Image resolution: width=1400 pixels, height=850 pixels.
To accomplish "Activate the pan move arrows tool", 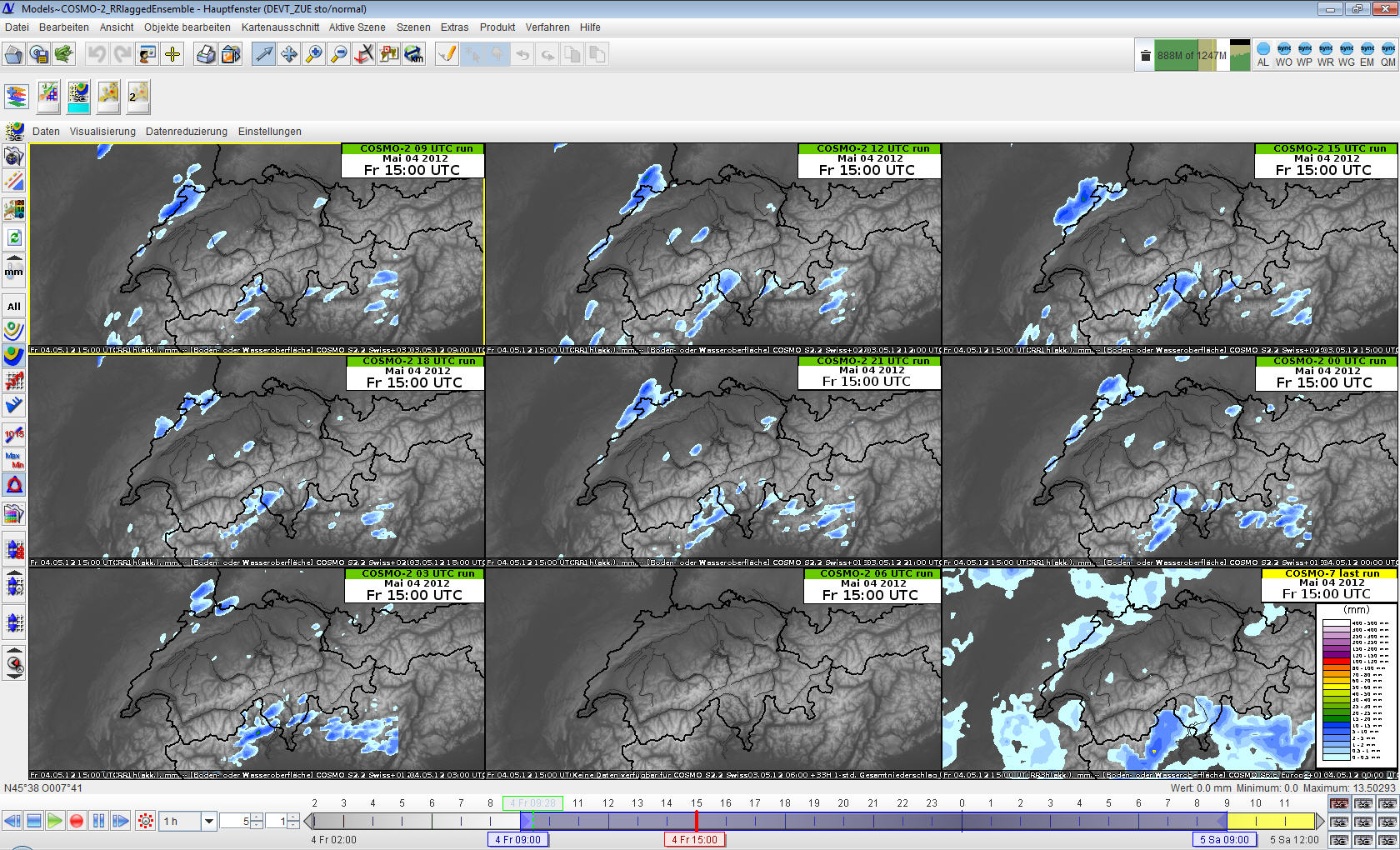I will pyautogui.click(x=289, y=55).
